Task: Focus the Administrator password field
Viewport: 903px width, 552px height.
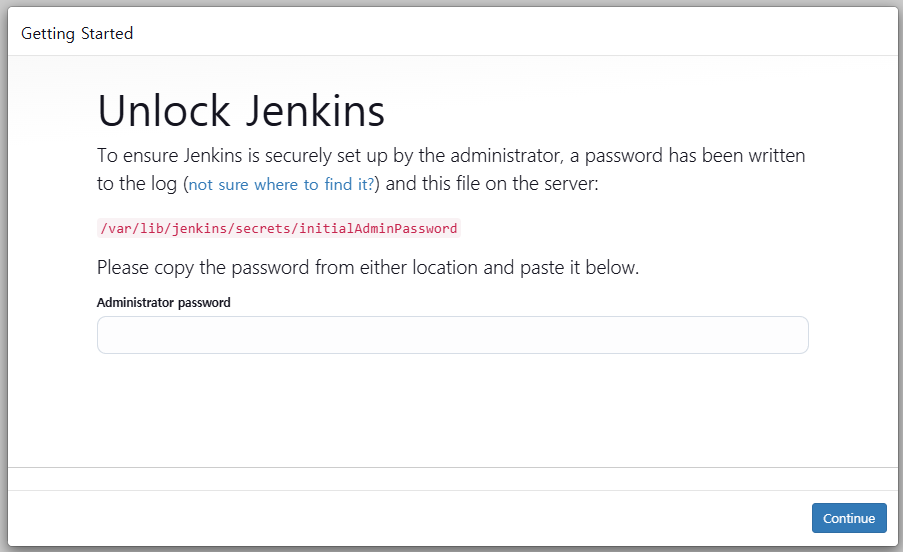Action: (x=453, y=335)
